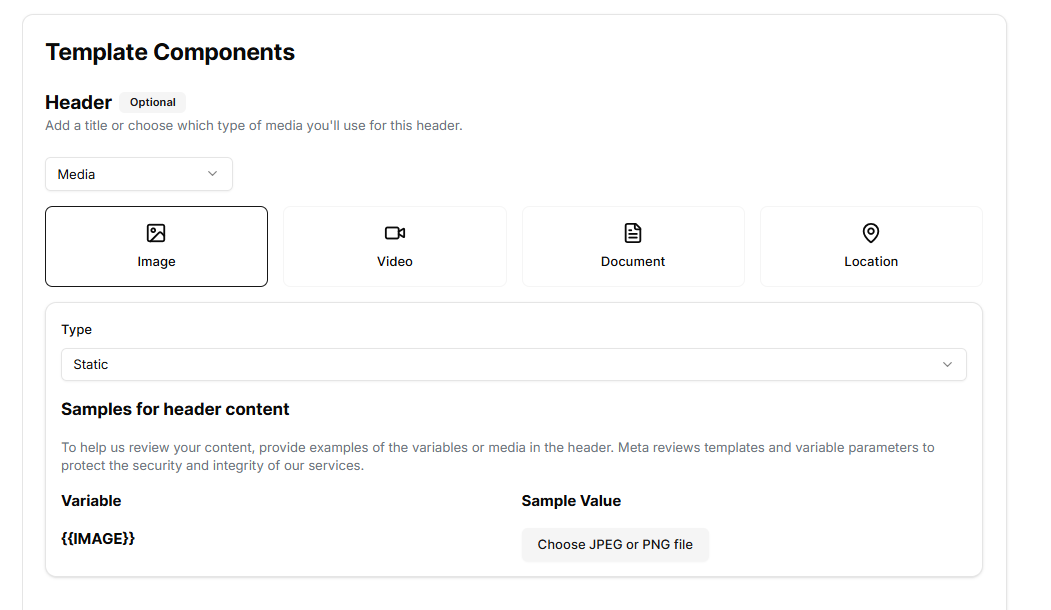Click the Type field label
Viewport: 1051px width, 610px height.
(76, 329)
